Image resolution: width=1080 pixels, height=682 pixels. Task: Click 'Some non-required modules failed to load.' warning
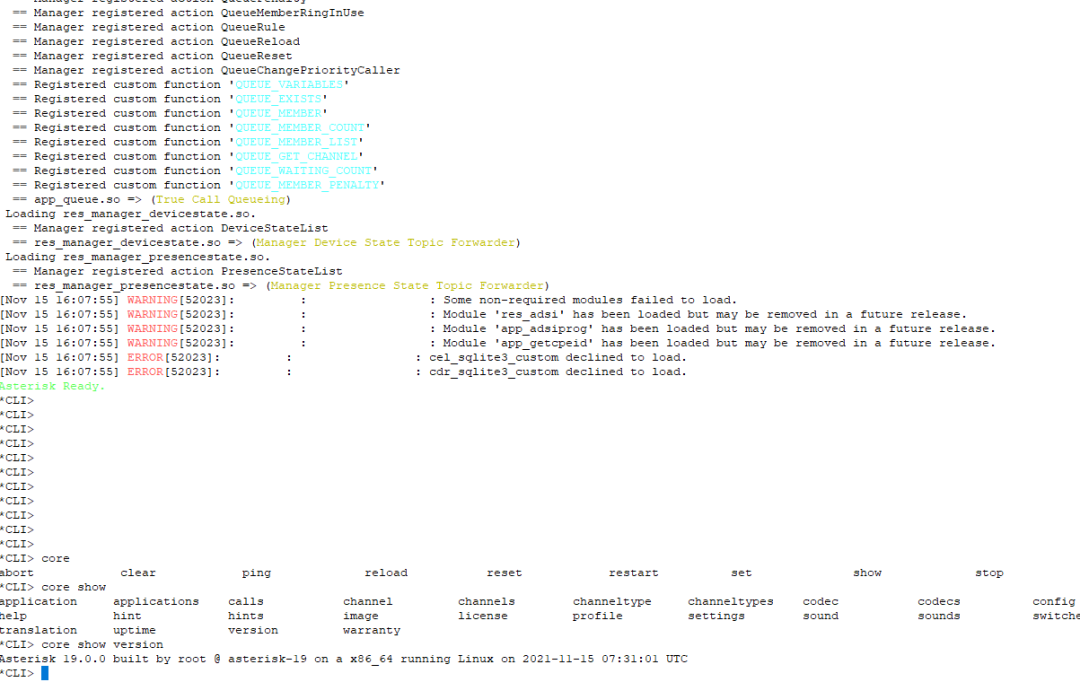coord(590,300)
